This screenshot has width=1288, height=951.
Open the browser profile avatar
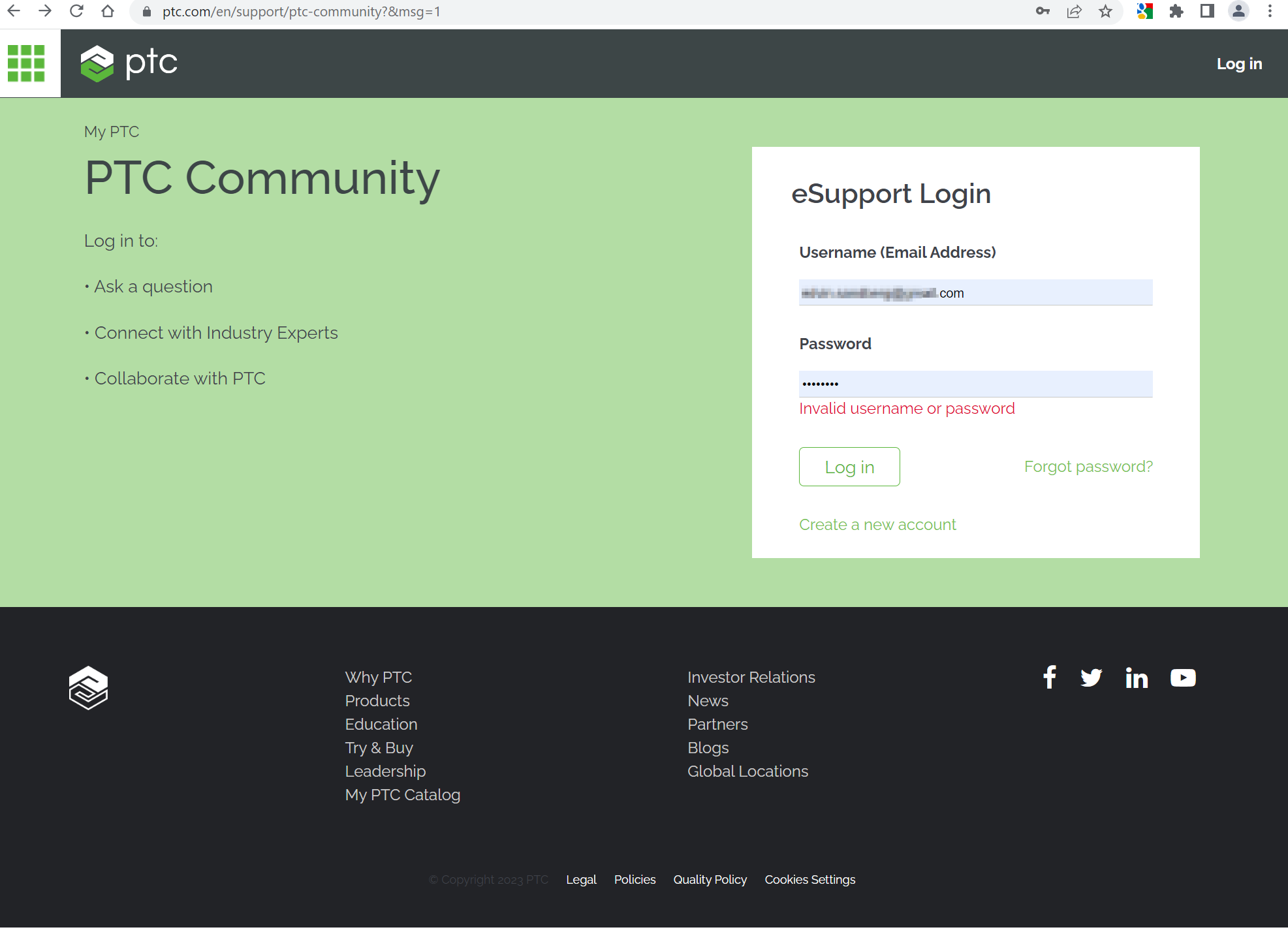click(x=1238, y=11)
